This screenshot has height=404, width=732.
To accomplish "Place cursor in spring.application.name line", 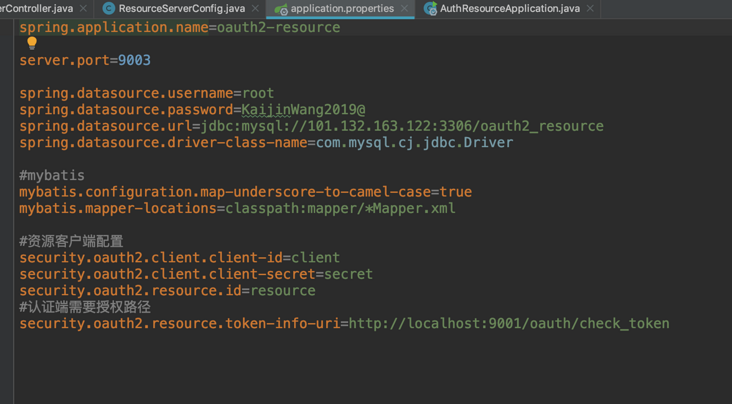I will pos(180,28).
